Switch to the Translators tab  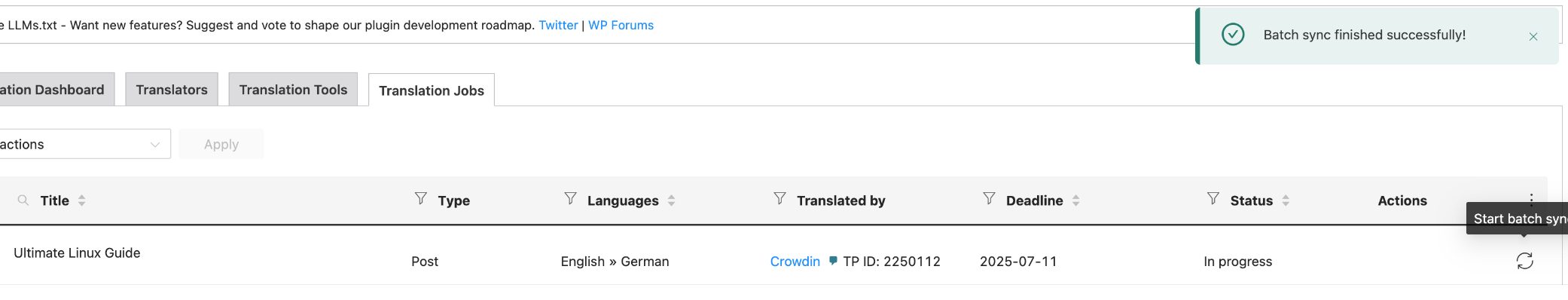172,90
